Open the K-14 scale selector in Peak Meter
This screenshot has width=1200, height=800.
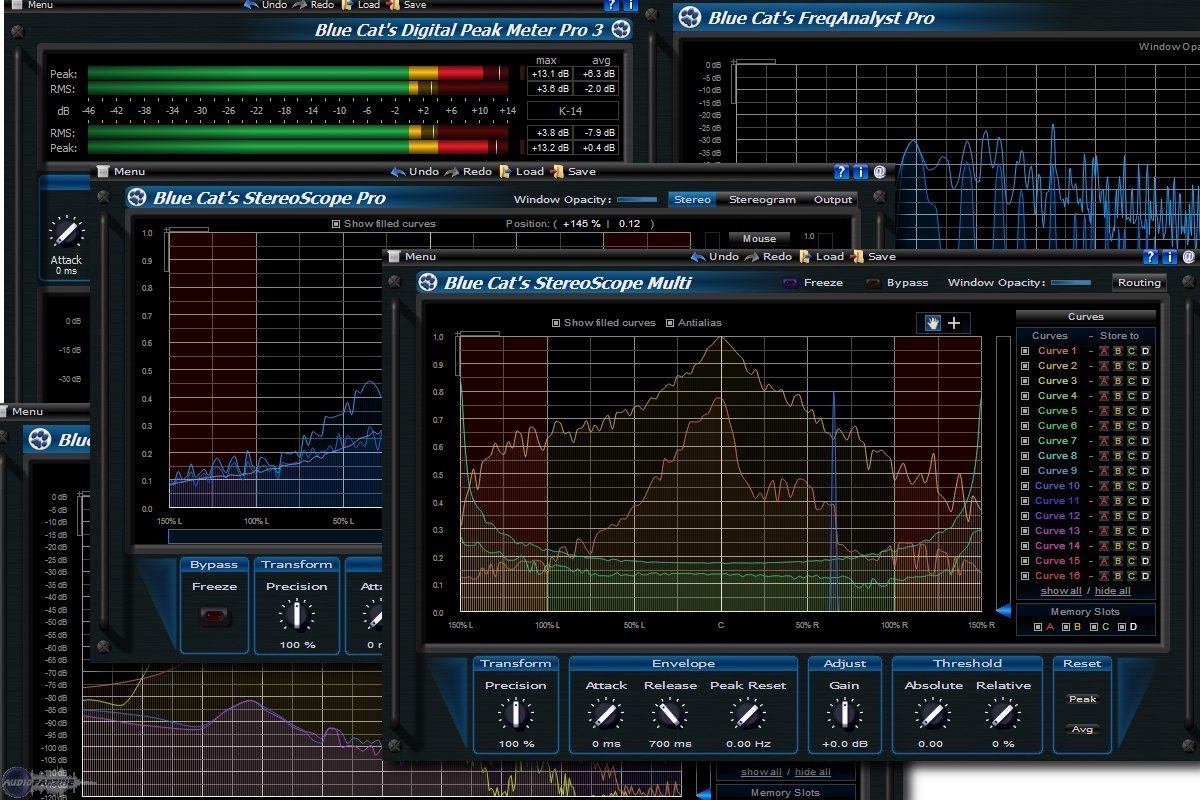572,111
